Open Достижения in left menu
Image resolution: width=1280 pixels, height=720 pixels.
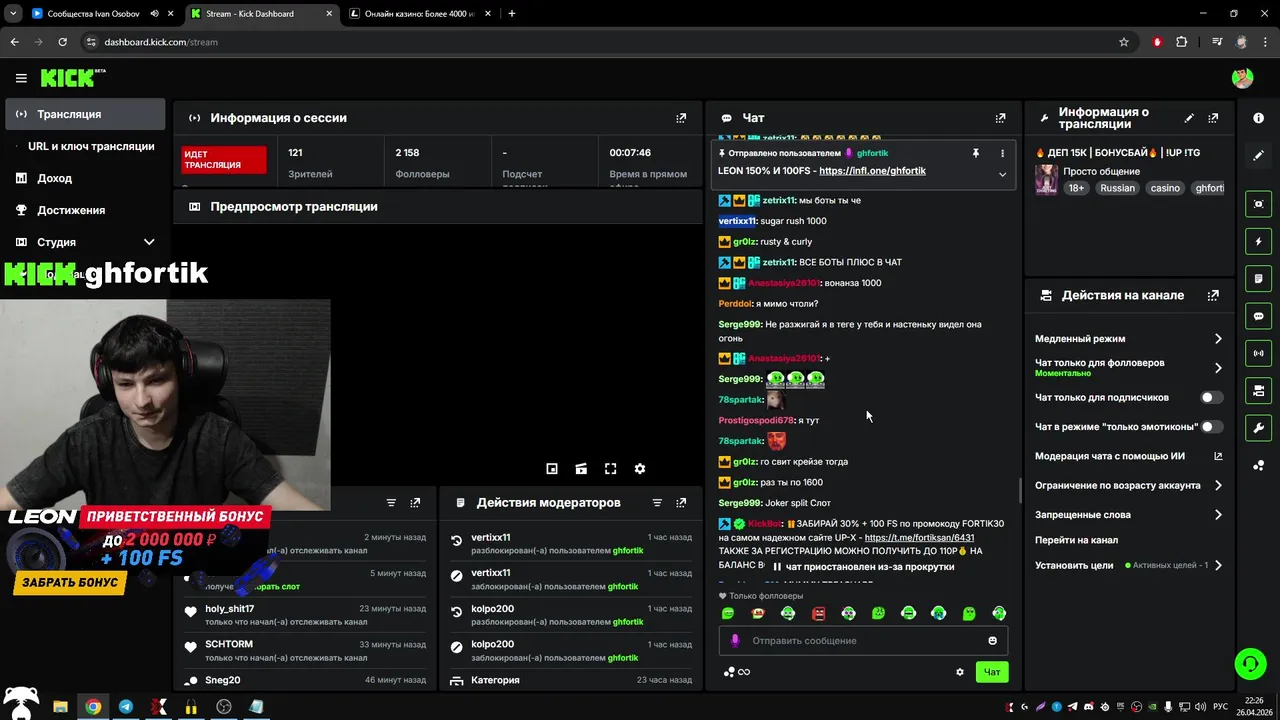point(85,210)
